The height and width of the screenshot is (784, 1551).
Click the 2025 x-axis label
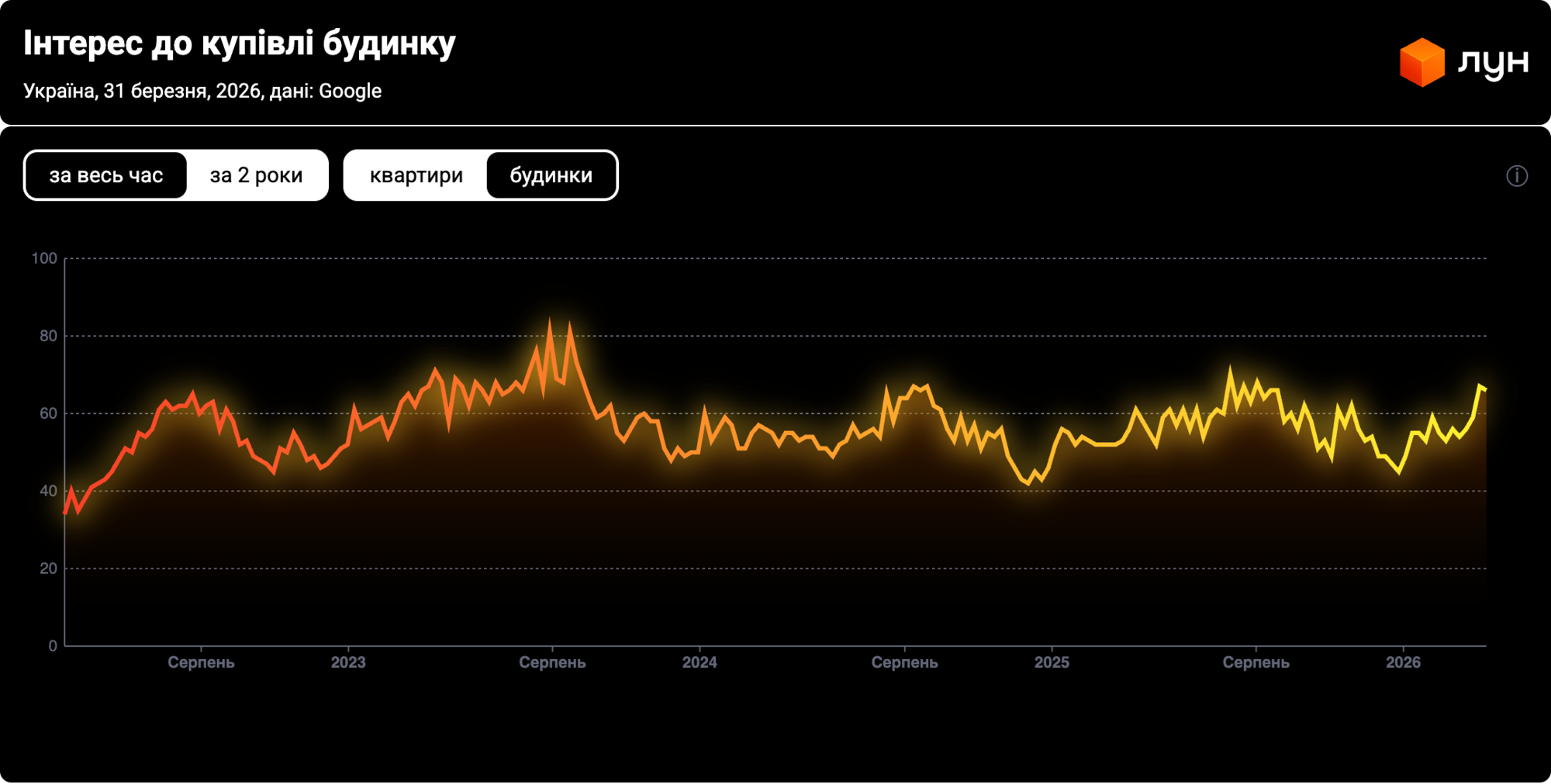coord(1052,662)
